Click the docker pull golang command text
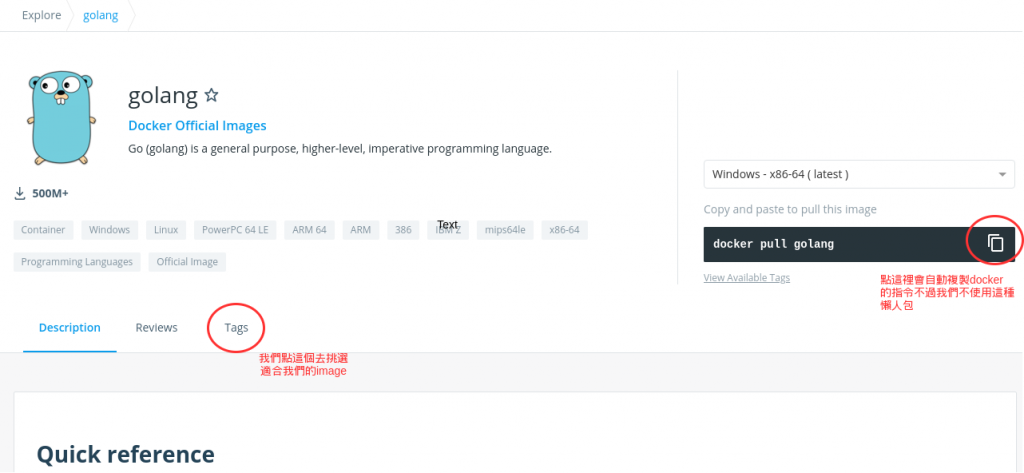 point(773,244)
